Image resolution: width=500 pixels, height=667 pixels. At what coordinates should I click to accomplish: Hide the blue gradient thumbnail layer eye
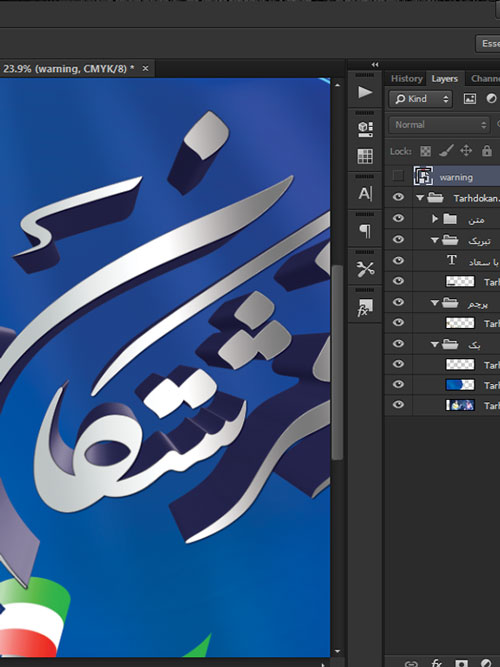pyautogui.click(x=398, y=384)
